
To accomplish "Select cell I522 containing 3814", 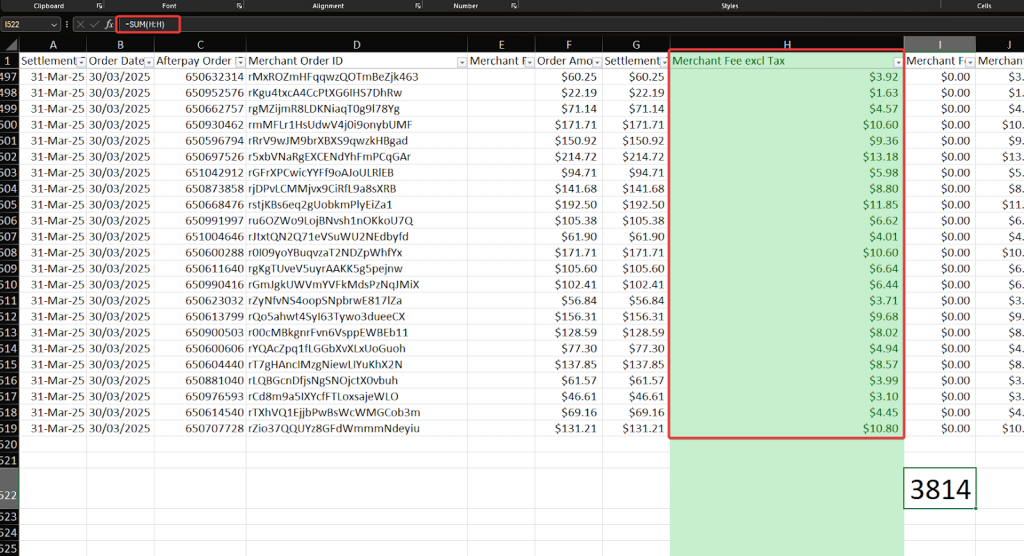I will [x=939, y=489].
